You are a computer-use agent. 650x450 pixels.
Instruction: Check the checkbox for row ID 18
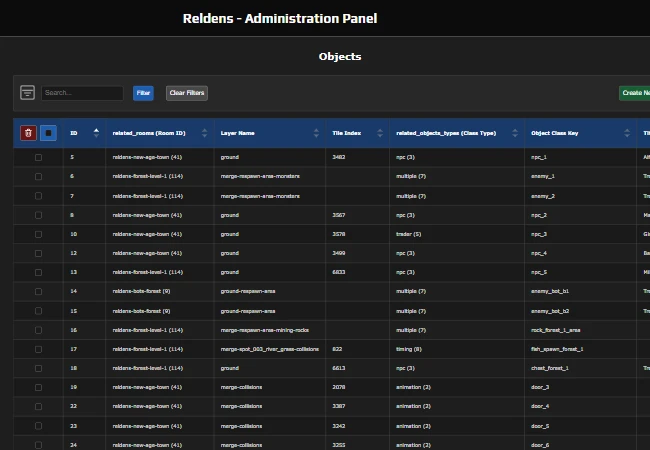click(x=39, y=368)
